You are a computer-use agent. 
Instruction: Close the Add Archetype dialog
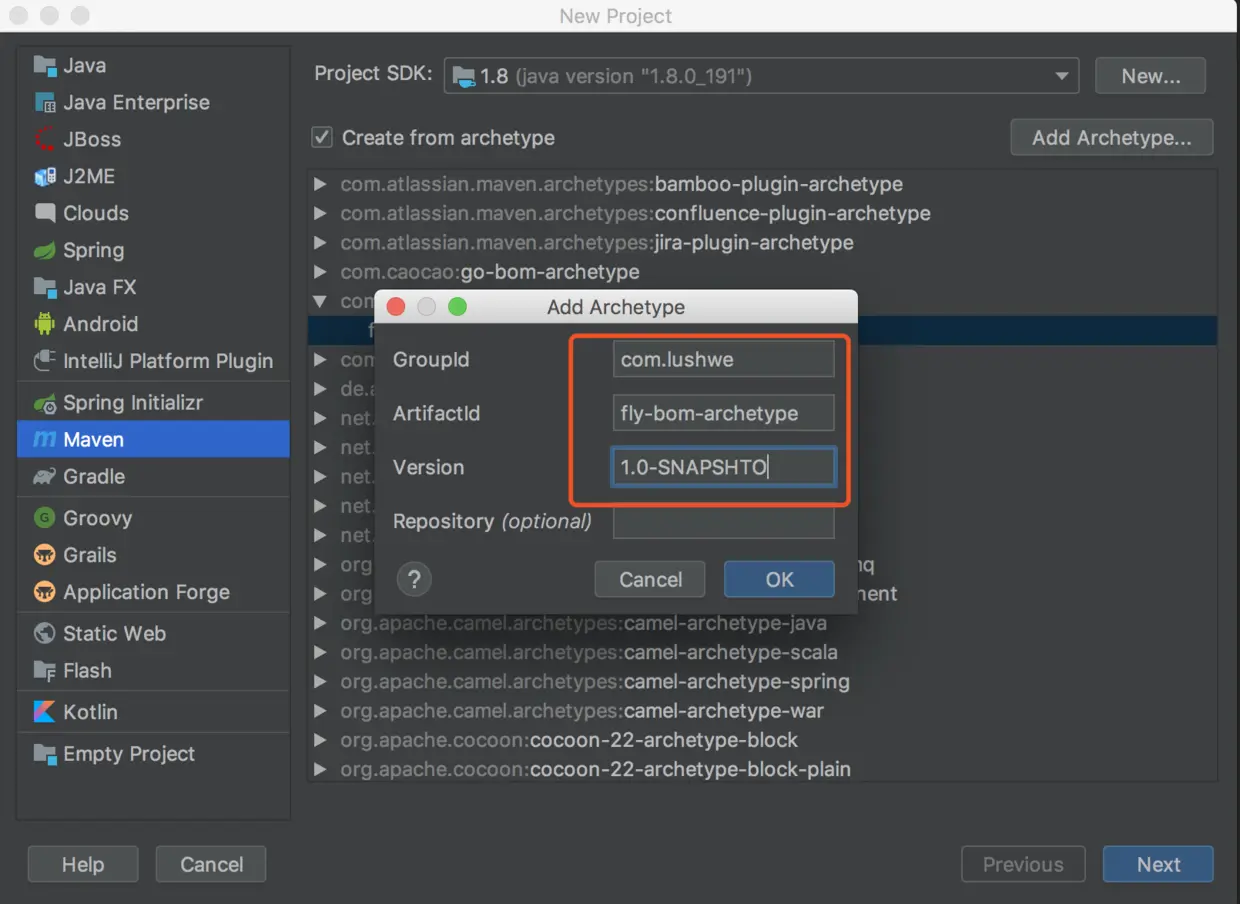click(x=395, y=307)
